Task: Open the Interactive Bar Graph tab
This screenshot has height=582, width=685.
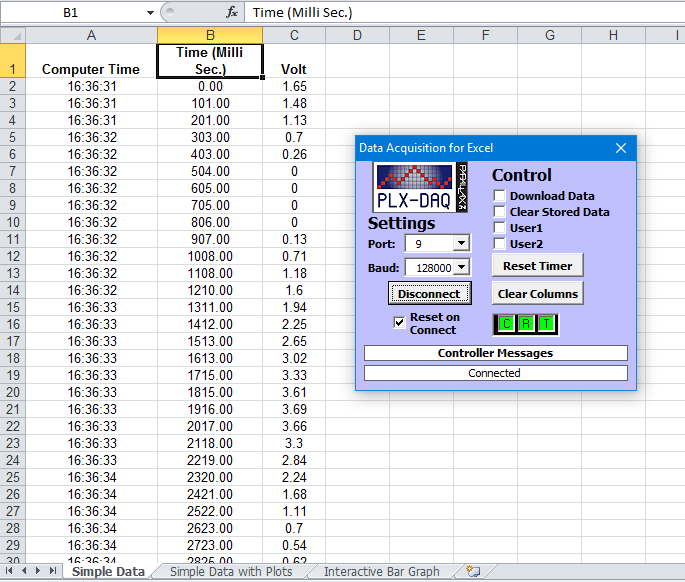Action: [381, 572]
